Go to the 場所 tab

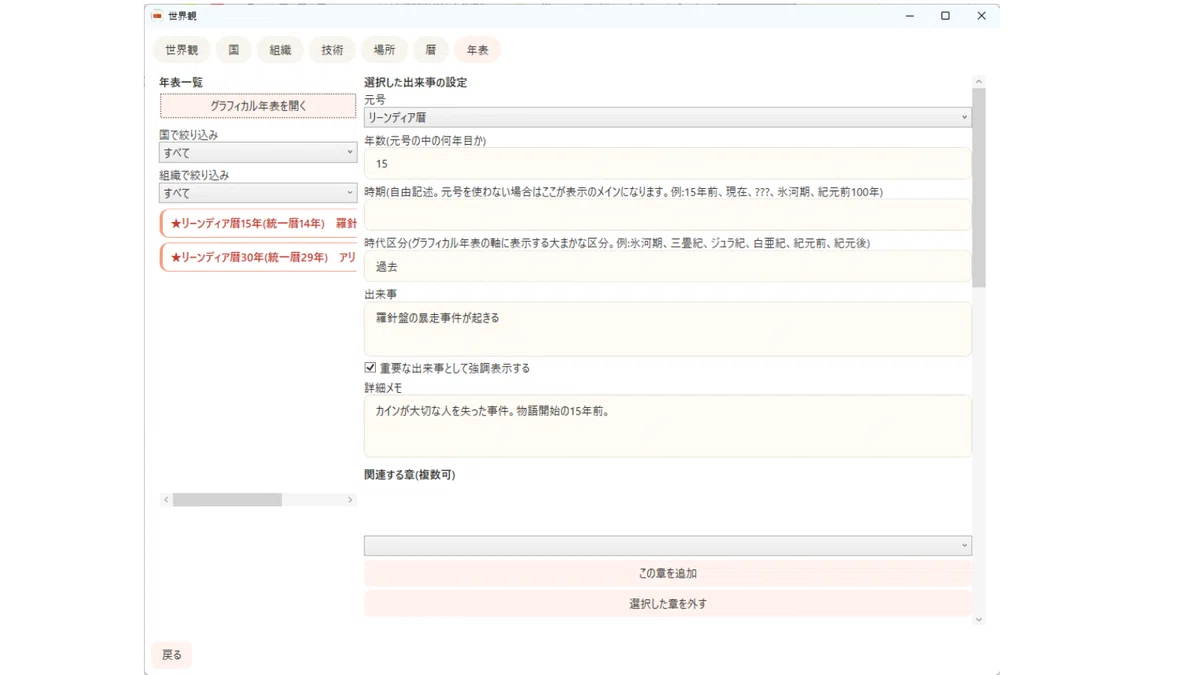pyautogui.click(x=384, y=50)
